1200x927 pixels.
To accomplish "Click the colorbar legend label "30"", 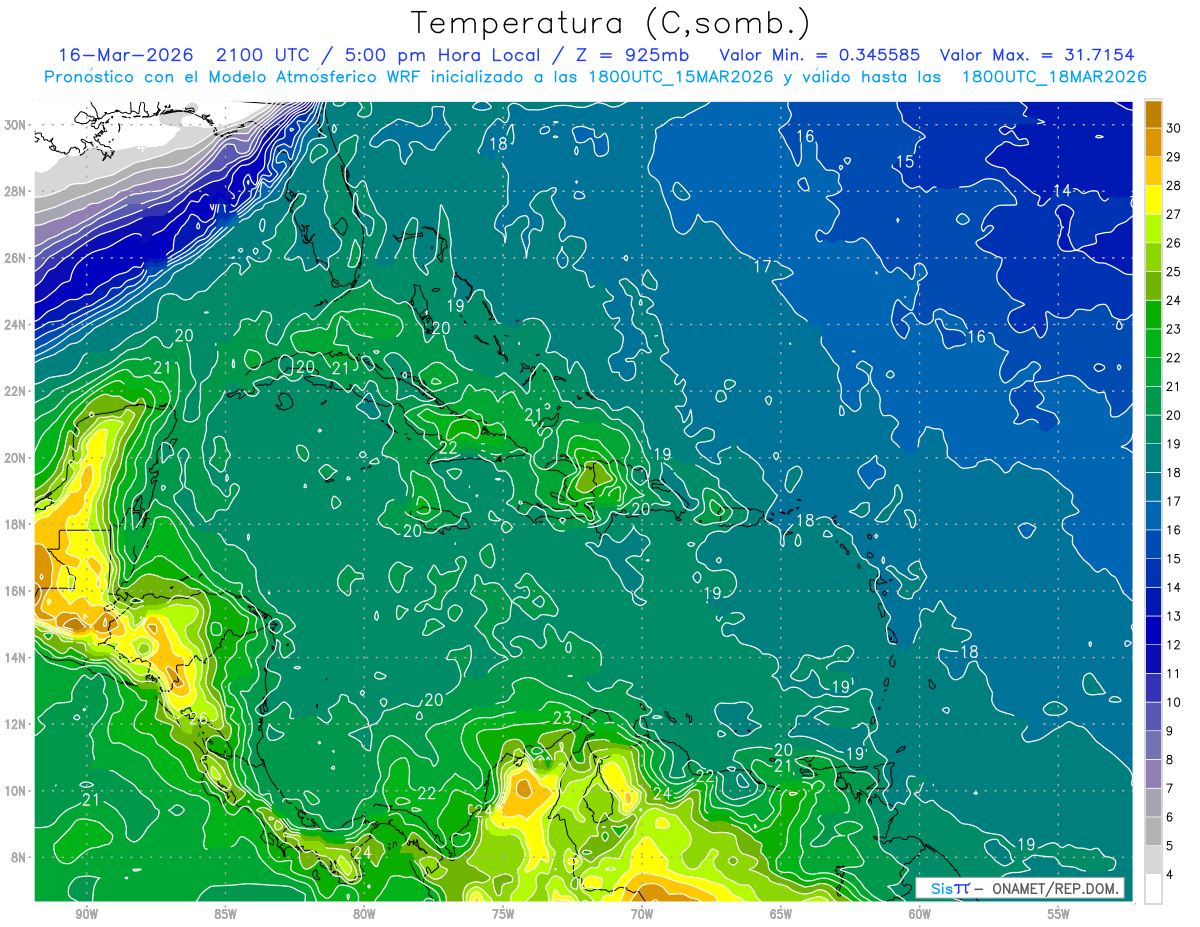I will pos(1174,127).
